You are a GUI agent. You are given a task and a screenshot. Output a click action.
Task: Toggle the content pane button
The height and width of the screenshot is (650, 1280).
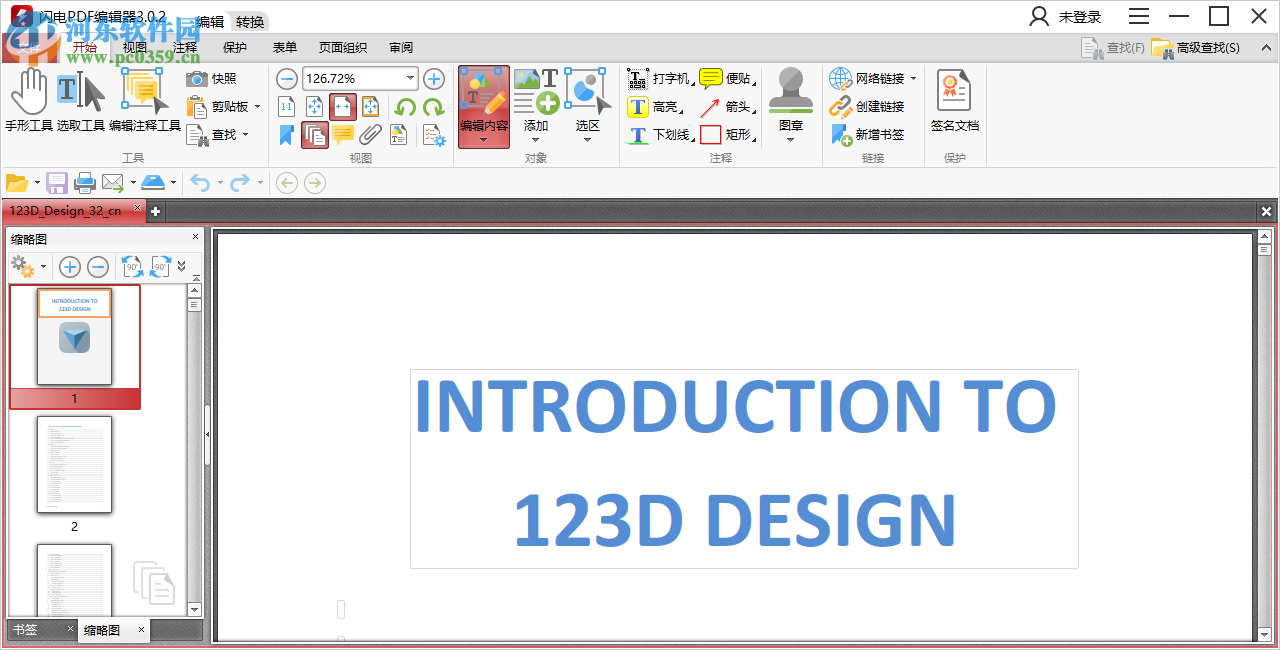[x=399, y=135]
